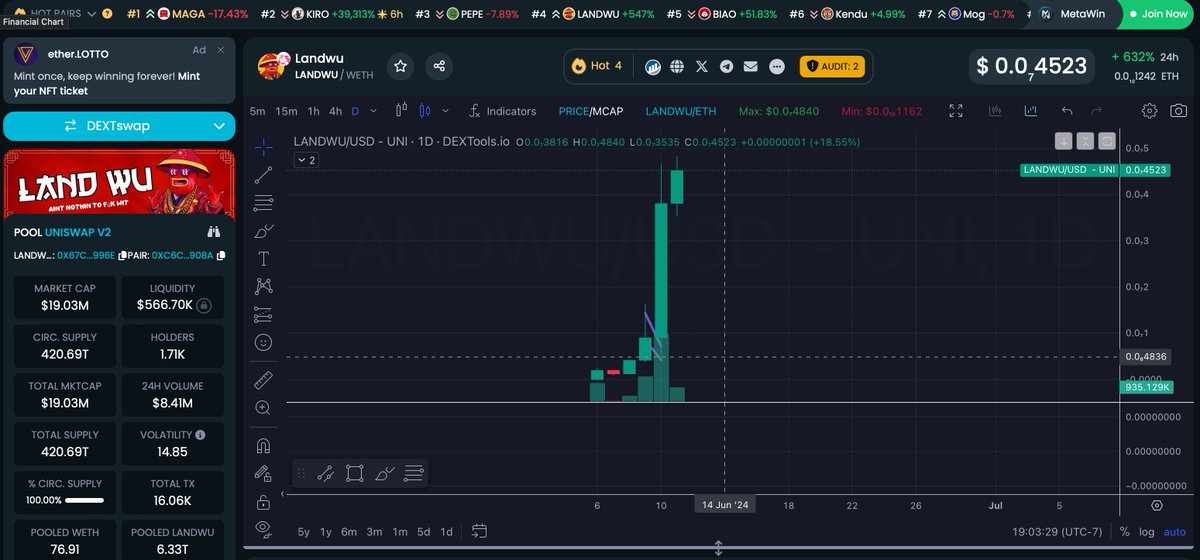Open the interval dropdown arrow after D

374,111
